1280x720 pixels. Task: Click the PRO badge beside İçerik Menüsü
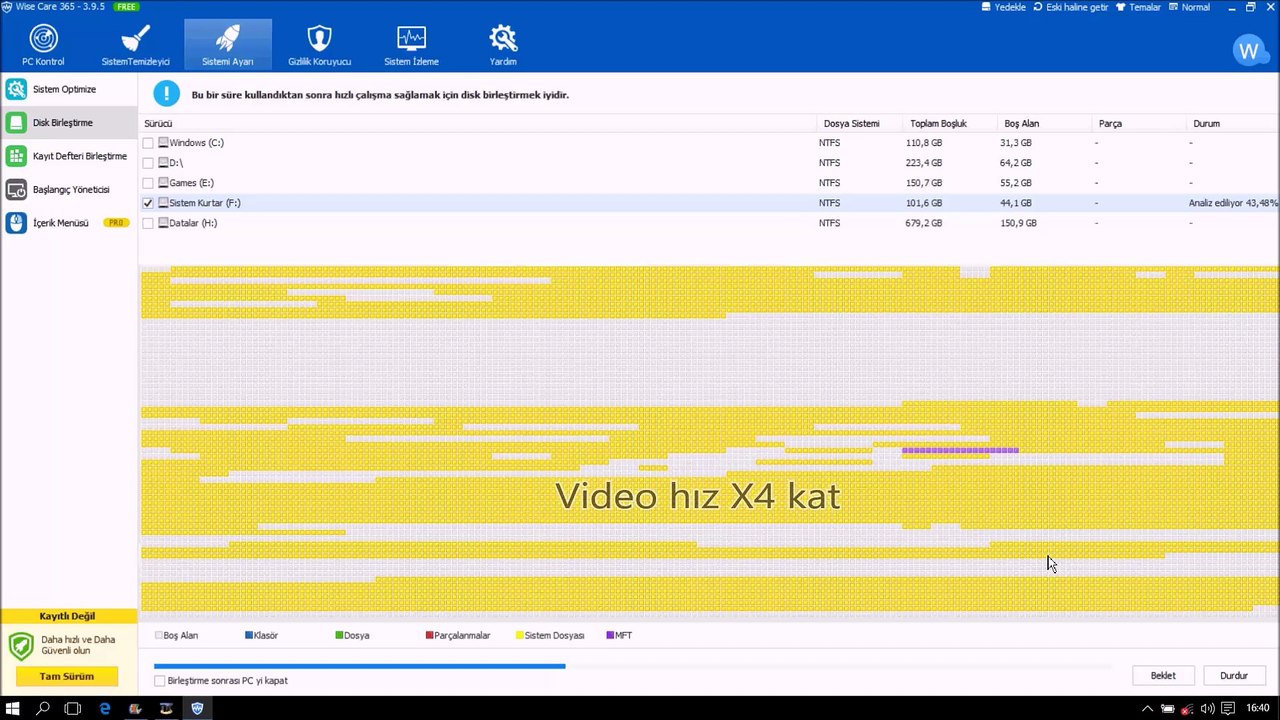click(x=117, y=223)
